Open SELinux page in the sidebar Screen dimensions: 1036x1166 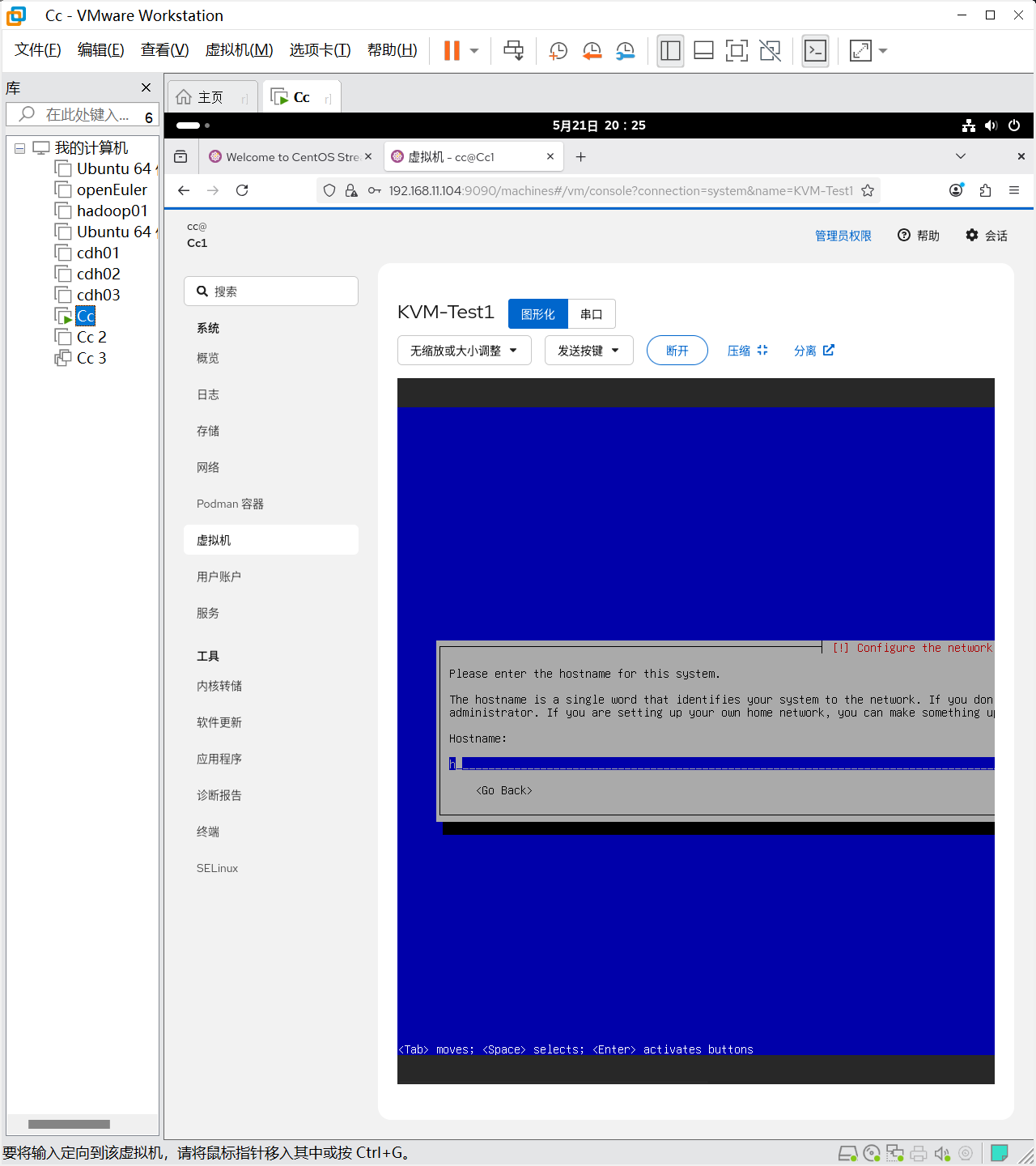271,868
